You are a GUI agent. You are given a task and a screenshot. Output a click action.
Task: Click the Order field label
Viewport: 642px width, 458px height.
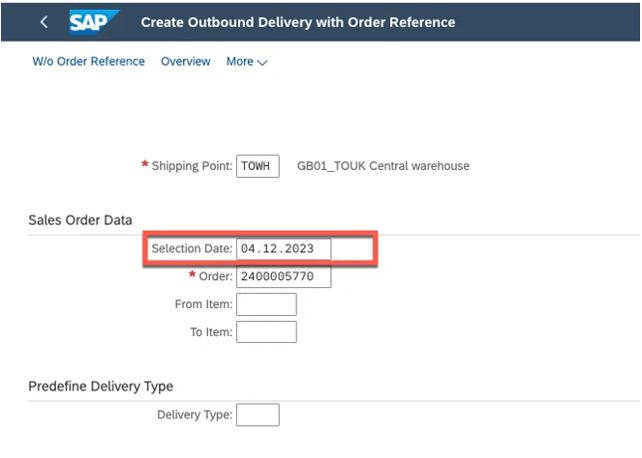coord(215,276)
